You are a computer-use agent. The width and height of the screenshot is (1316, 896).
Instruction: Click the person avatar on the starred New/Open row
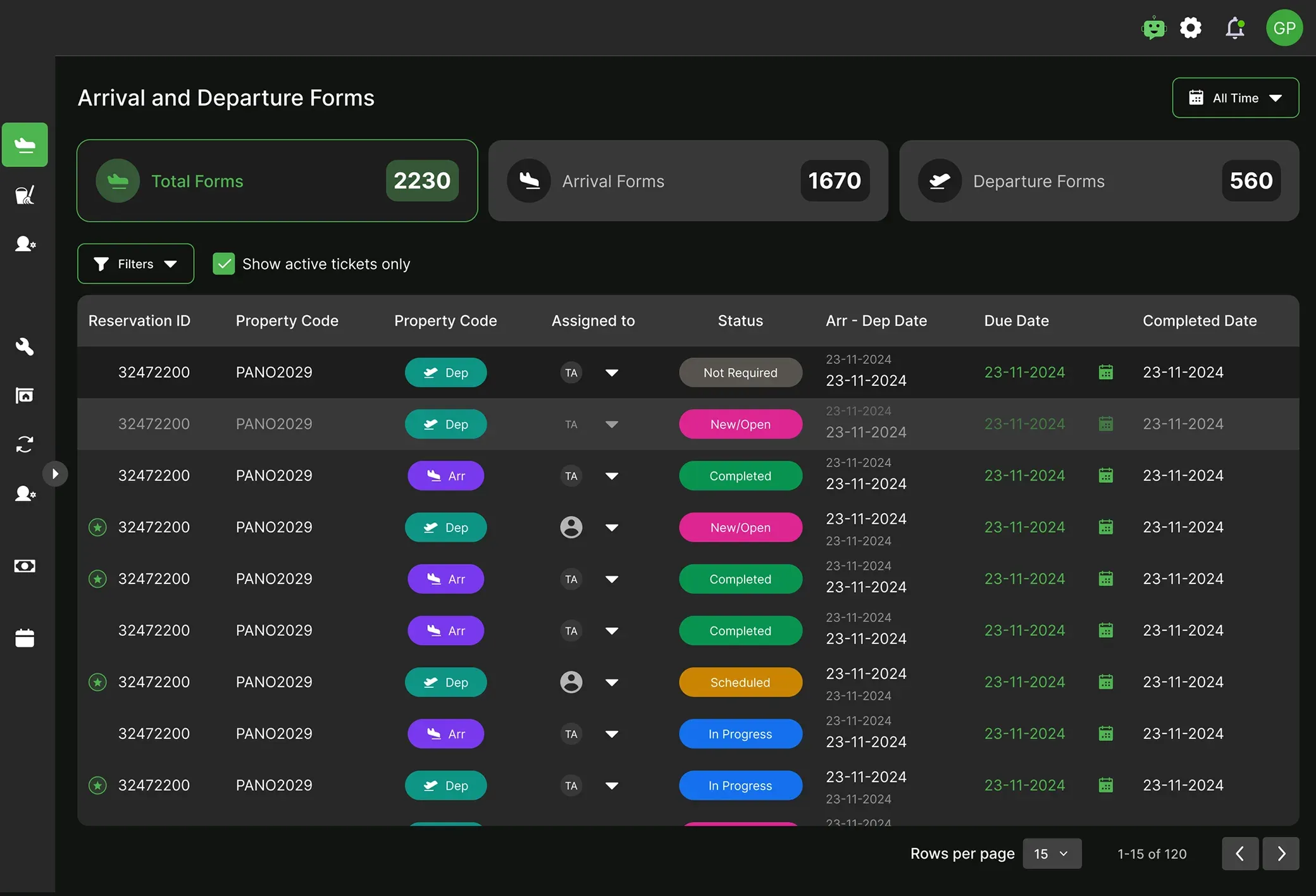pyautogui.click(x=571, y=527)
